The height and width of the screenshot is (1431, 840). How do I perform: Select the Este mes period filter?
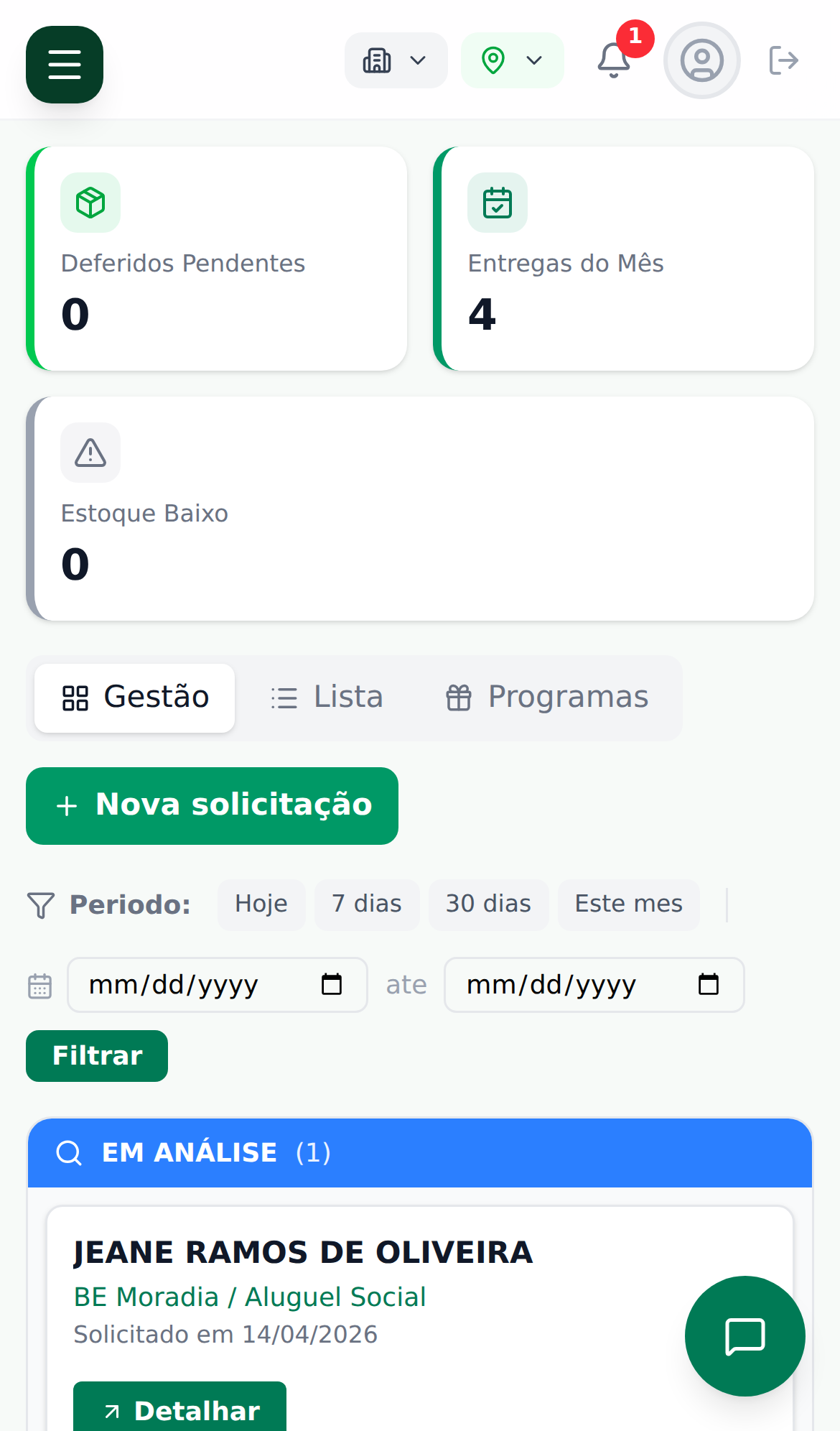click(628, 904)
